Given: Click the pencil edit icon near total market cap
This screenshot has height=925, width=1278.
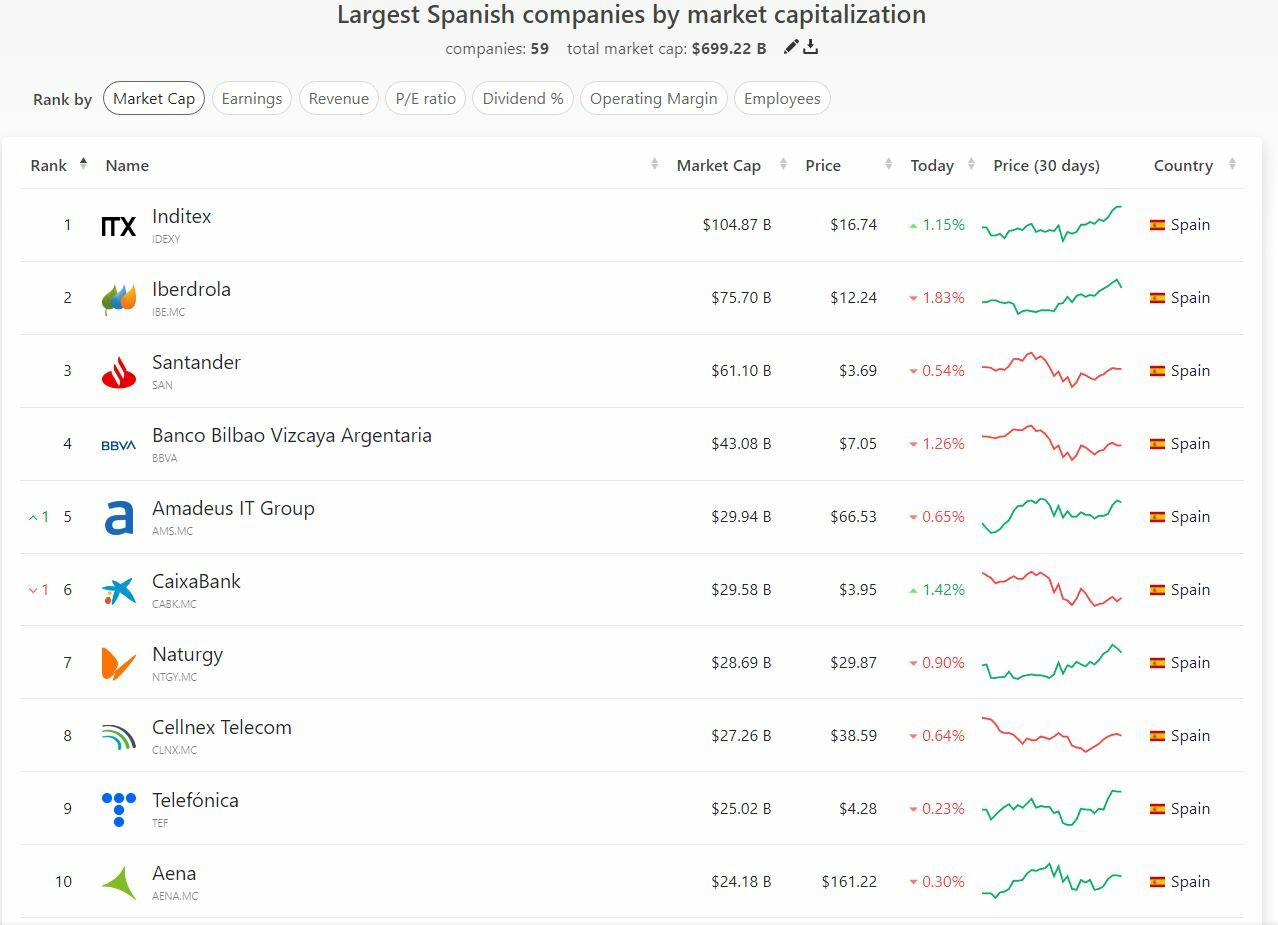Looking at the screenshot, I should point(790,47).
